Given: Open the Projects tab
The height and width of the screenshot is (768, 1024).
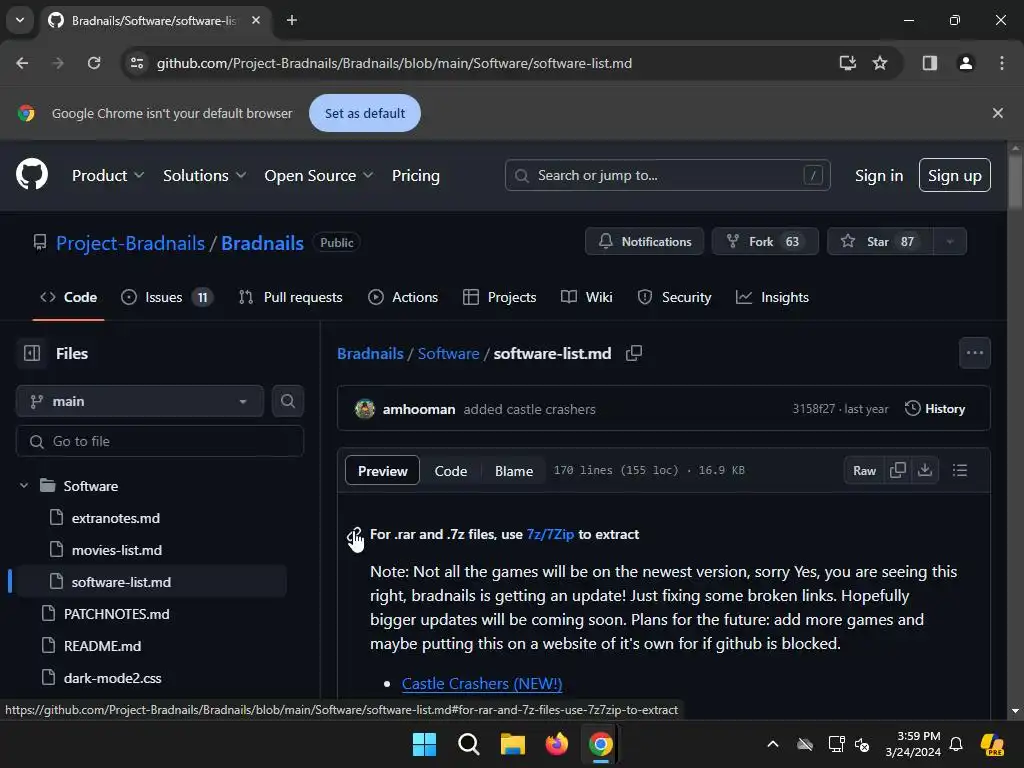Looking at the screenshot, I should pyautogui.click(x=500, y=297).
